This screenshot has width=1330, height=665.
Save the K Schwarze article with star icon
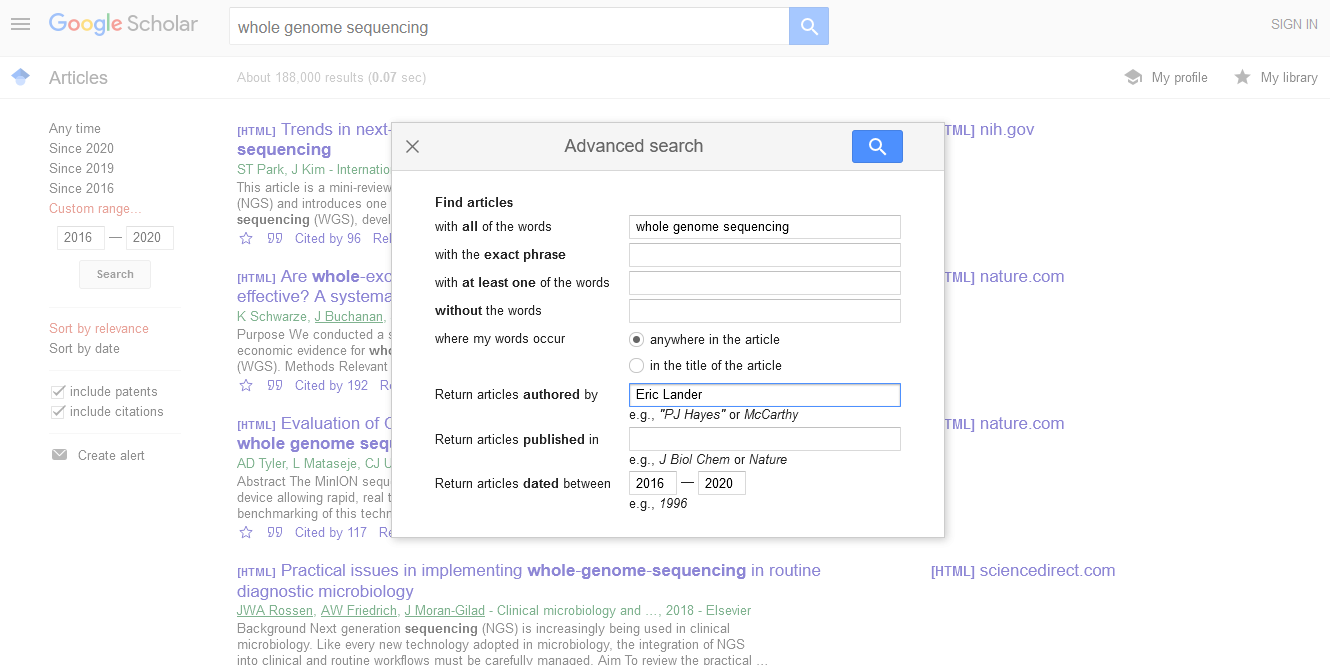pyautogui.click(x=246, y=386)
